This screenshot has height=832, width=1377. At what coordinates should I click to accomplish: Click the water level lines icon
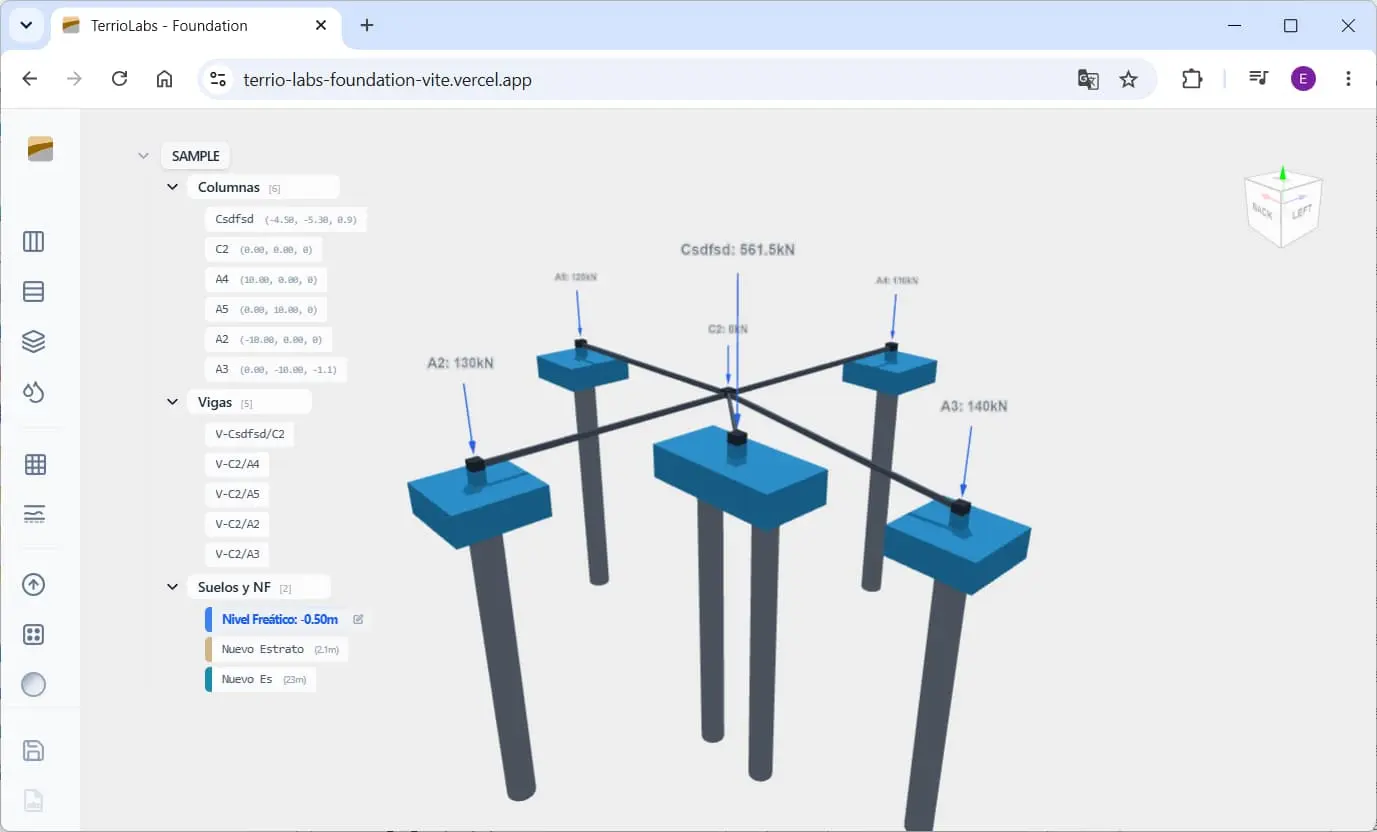click(x=34, y=515)
